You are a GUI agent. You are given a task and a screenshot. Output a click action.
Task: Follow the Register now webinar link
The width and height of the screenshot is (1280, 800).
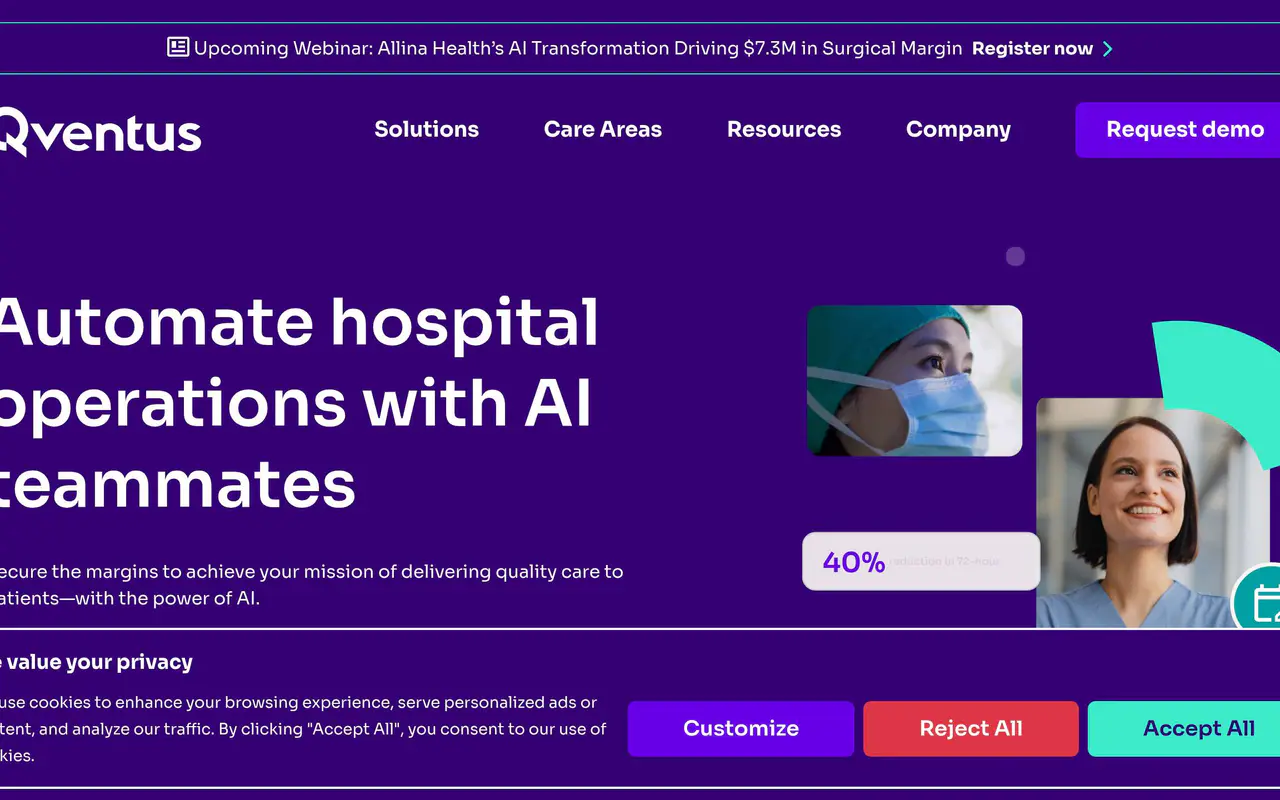click(1032, 48)
